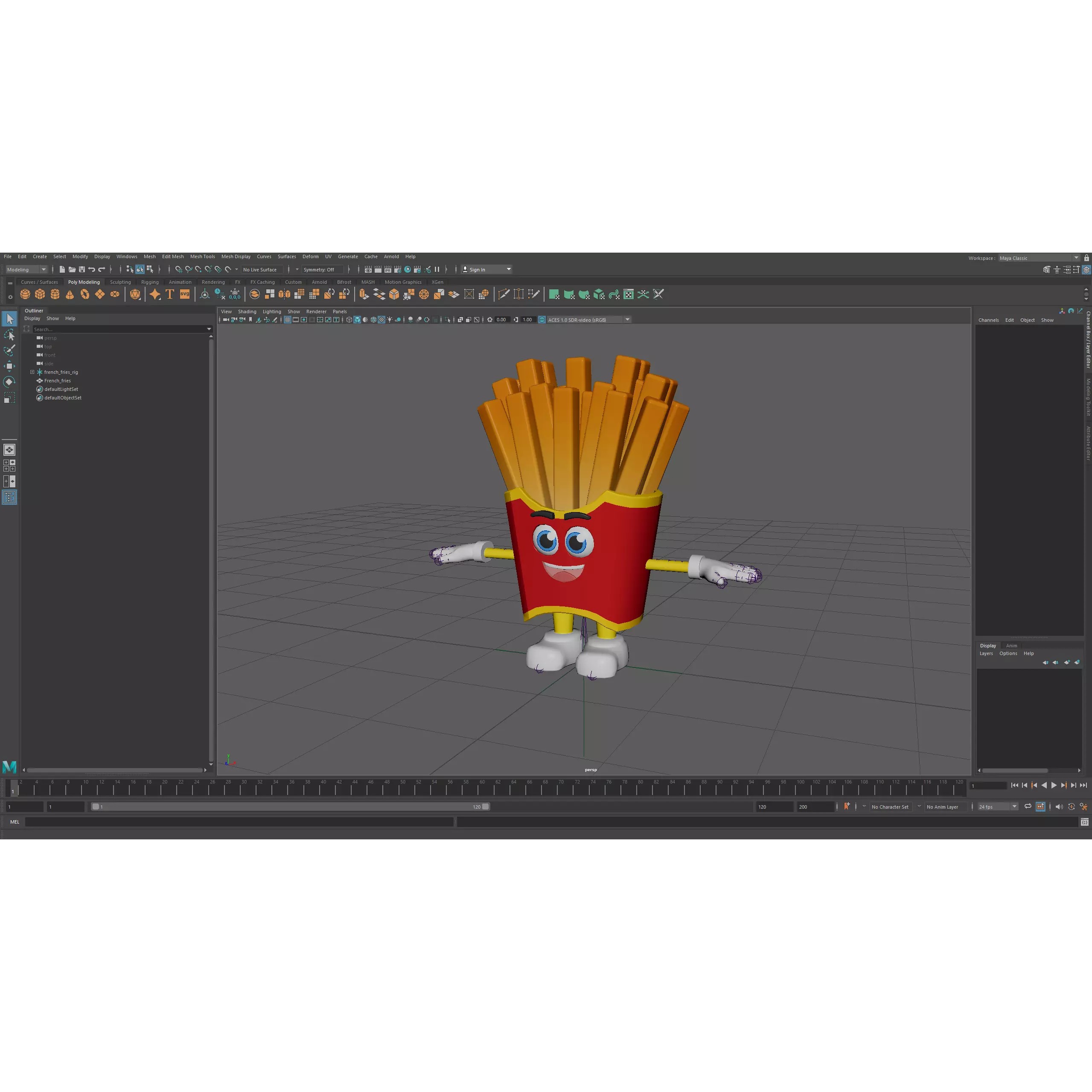
Task: Open the ACES 1.0 SDR-video color space dropdown
Action: coord(627,319)
